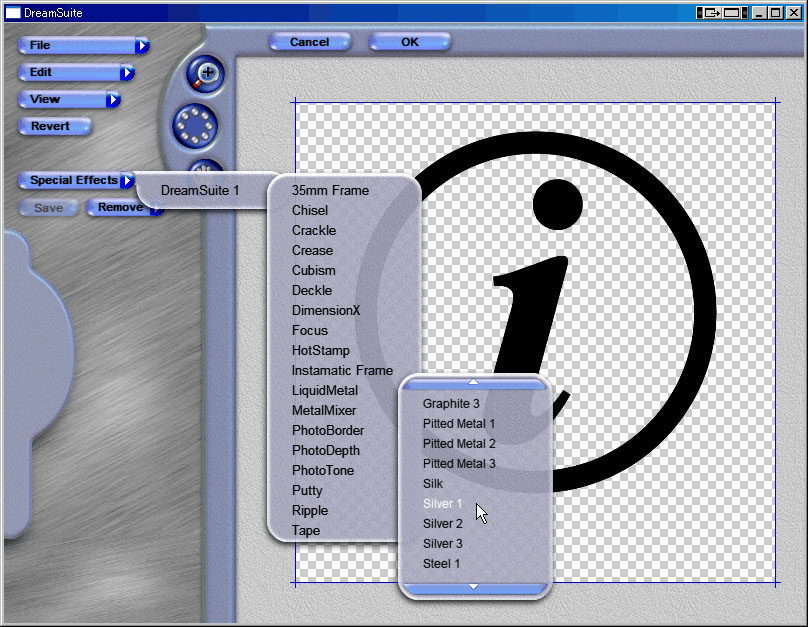The image size is (808, 627).
Task: Choose the Silk preset
Action: (x=433, y=484)
